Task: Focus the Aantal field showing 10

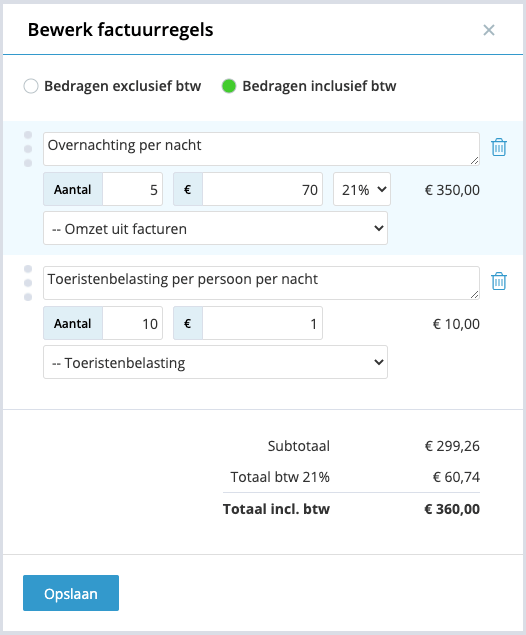Action: (132, 323)
